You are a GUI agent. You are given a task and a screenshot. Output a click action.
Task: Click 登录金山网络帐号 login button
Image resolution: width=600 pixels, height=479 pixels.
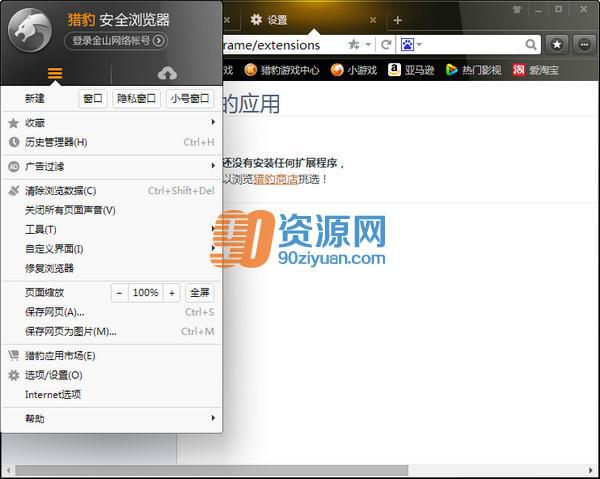click(x=116, y=41)
